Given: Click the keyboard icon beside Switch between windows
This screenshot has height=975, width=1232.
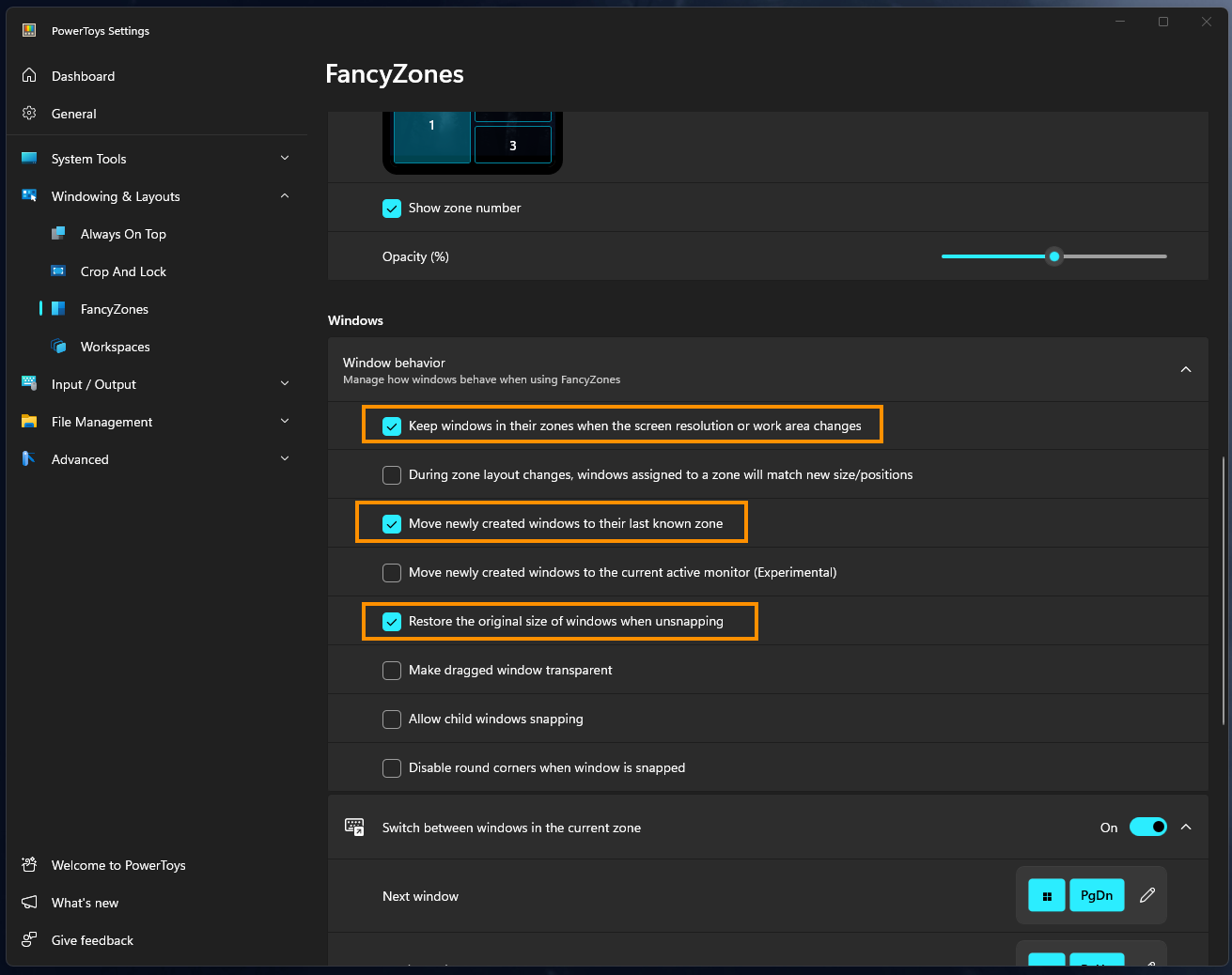Looking at the screenshot, I should pos(354,828).
